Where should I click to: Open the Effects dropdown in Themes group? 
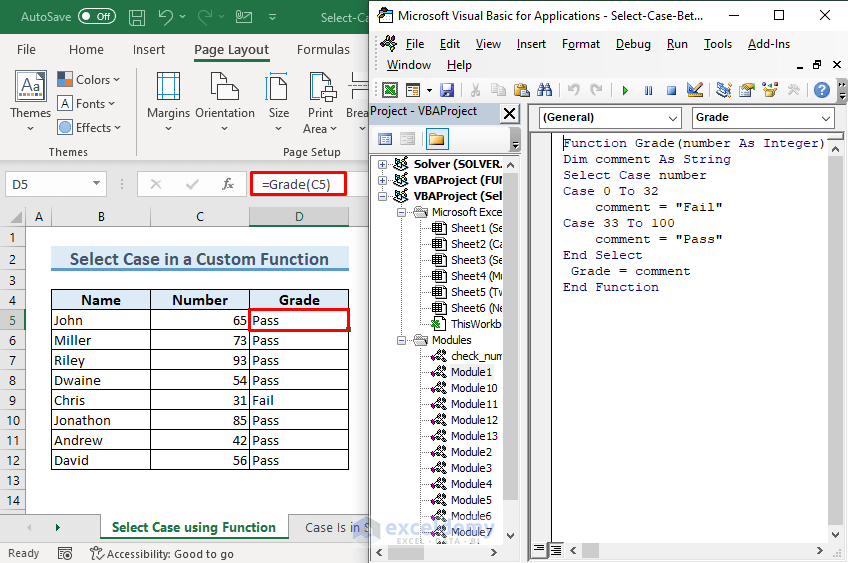pos(89,128)
